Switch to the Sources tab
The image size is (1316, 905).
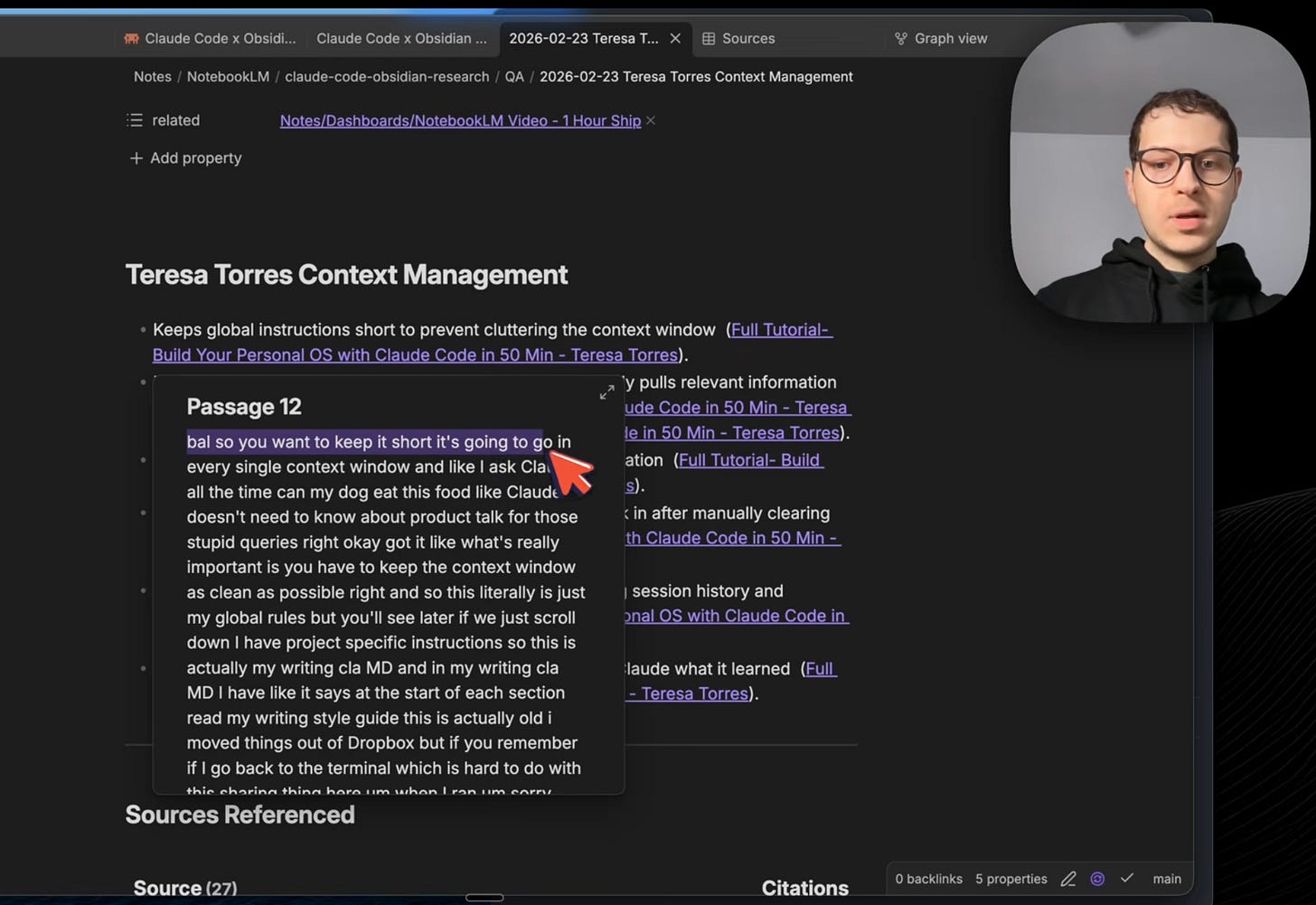[x=738, y=39]
